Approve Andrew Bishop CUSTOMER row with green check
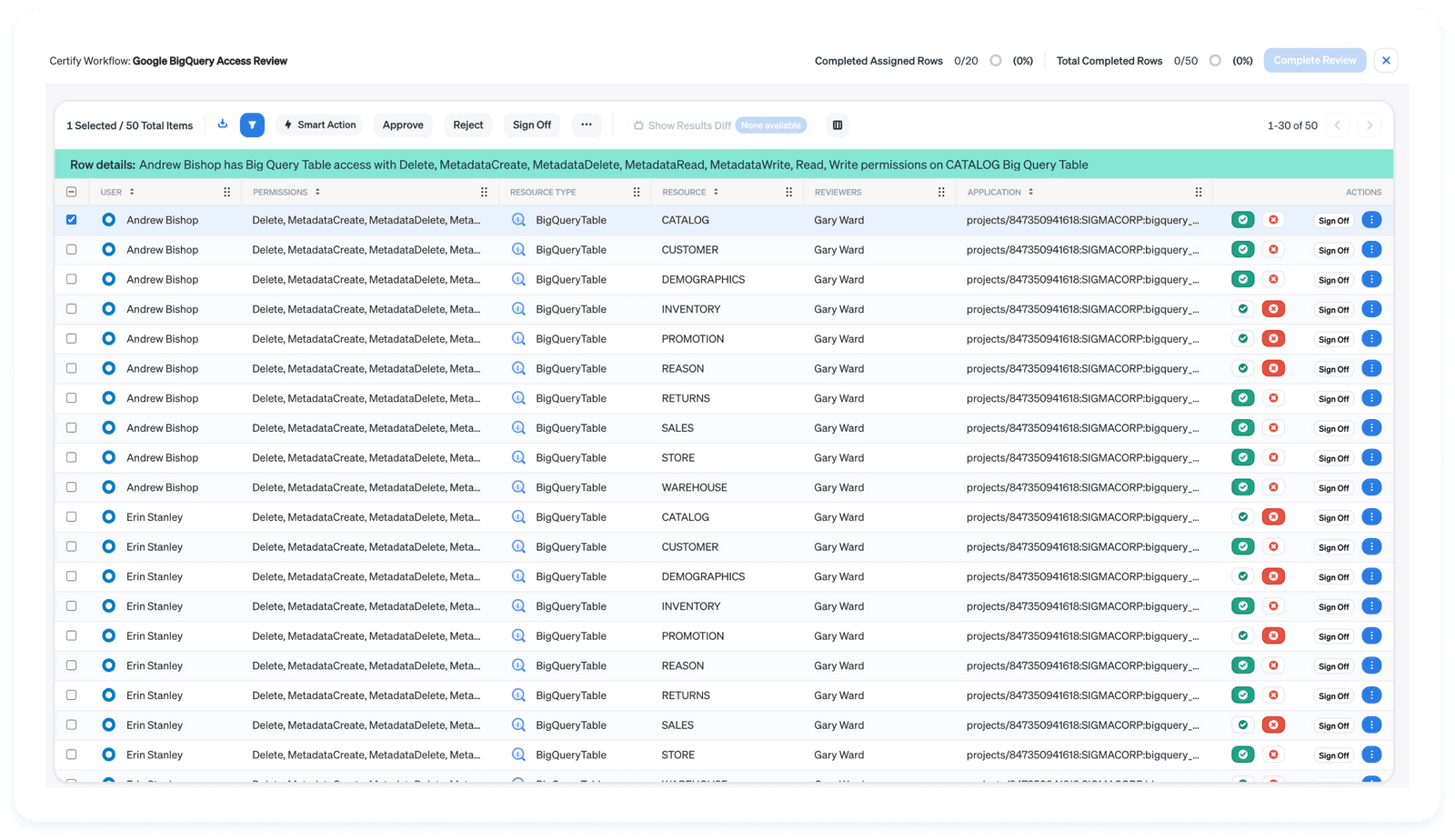Screen dimensions: 1455x840 click(1243, 250)
